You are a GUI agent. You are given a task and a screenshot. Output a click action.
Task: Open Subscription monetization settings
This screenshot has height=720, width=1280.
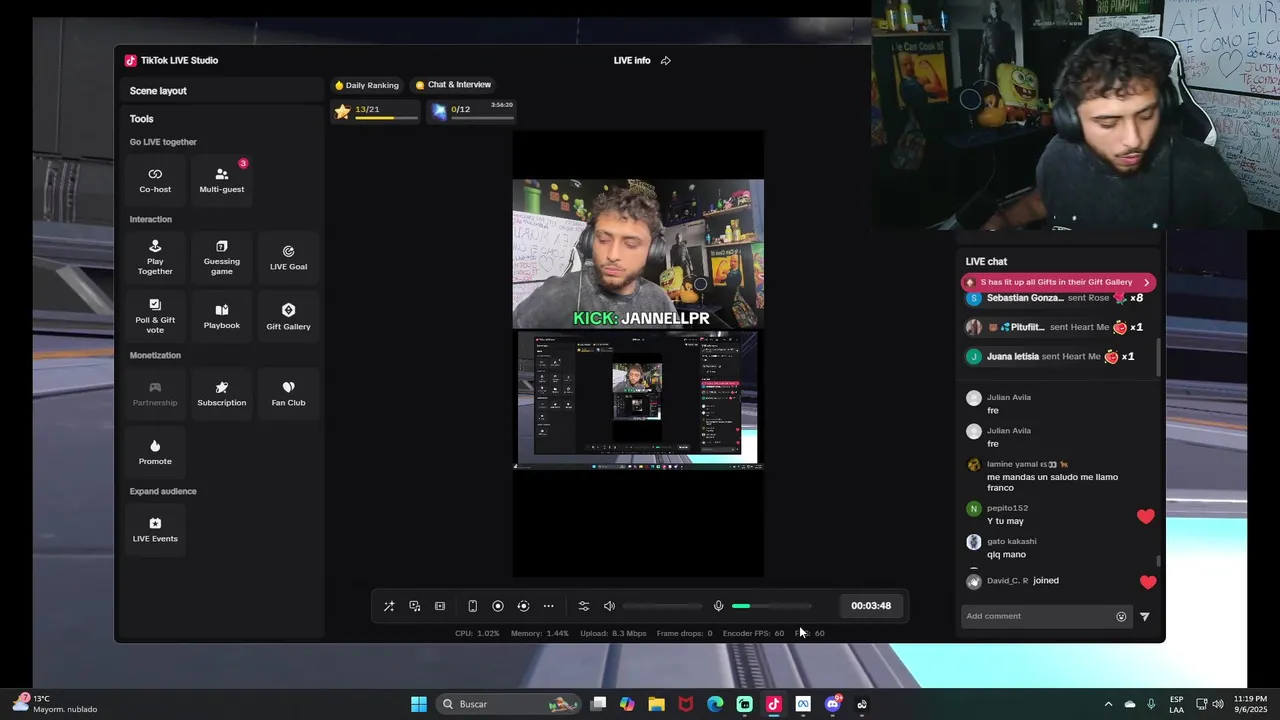[222, 394]
